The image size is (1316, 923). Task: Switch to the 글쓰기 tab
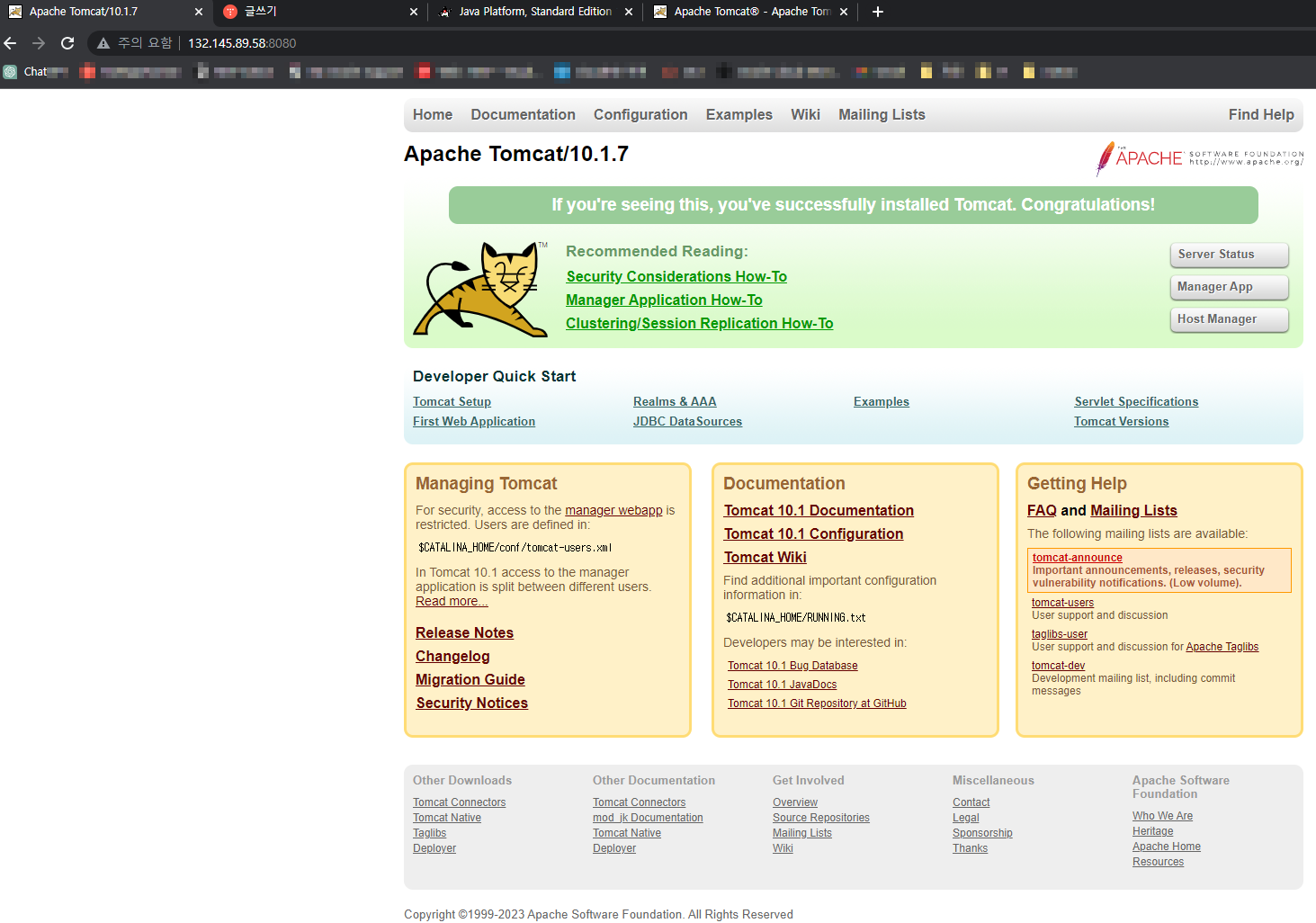point(319,12)
